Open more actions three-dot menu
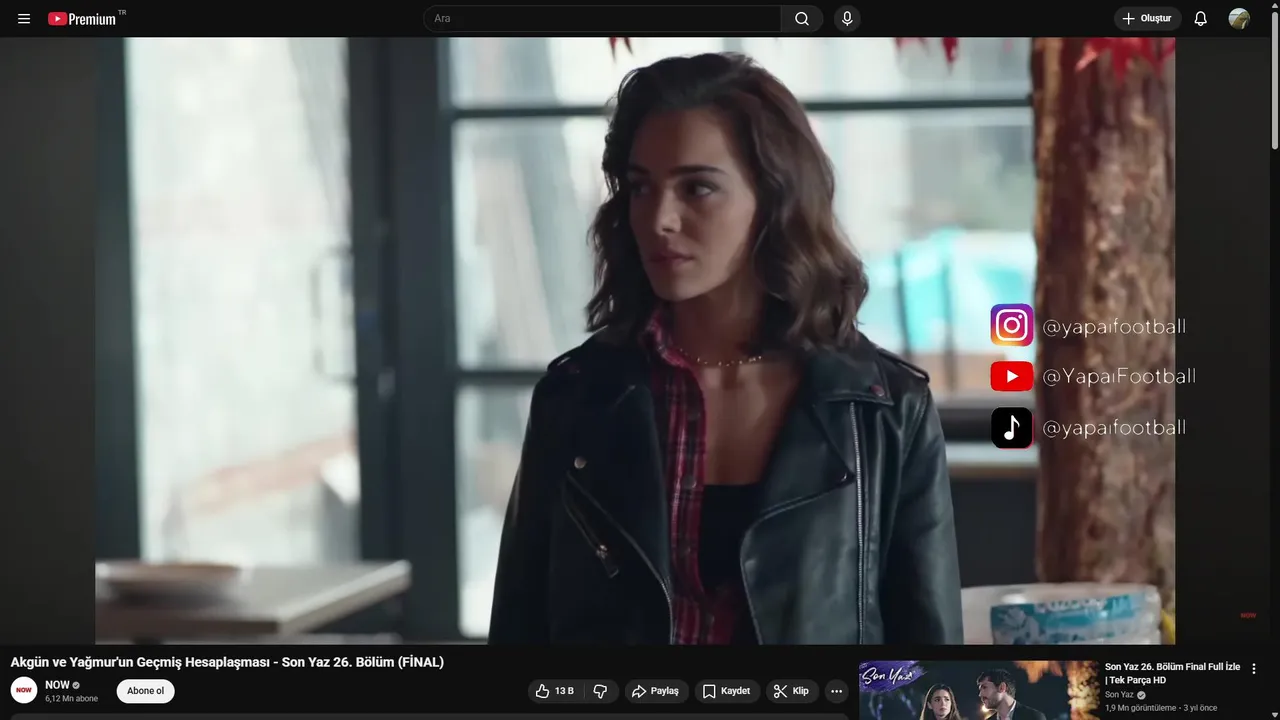Image resolution: width=1280 pixels, height=720 pixels. pyautogui.click(x=837, y=691)
